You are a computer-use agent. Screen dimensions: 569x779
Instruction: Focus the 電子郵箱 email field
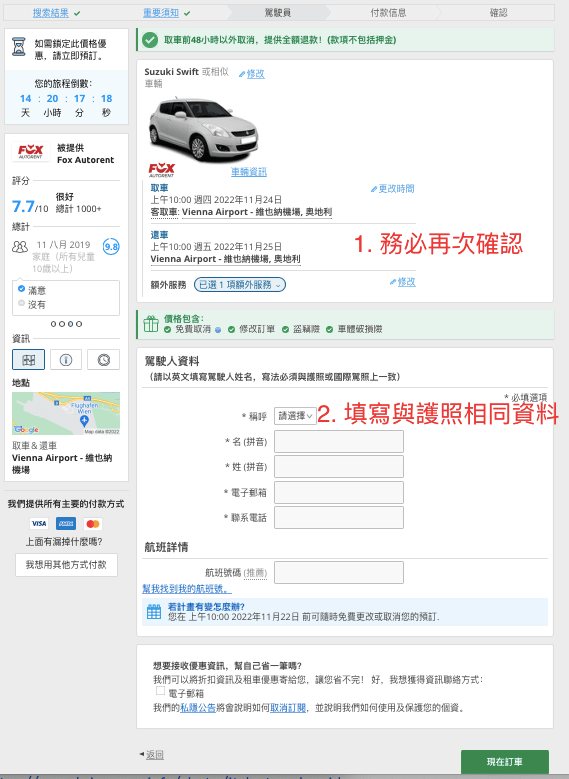point(339,493)
